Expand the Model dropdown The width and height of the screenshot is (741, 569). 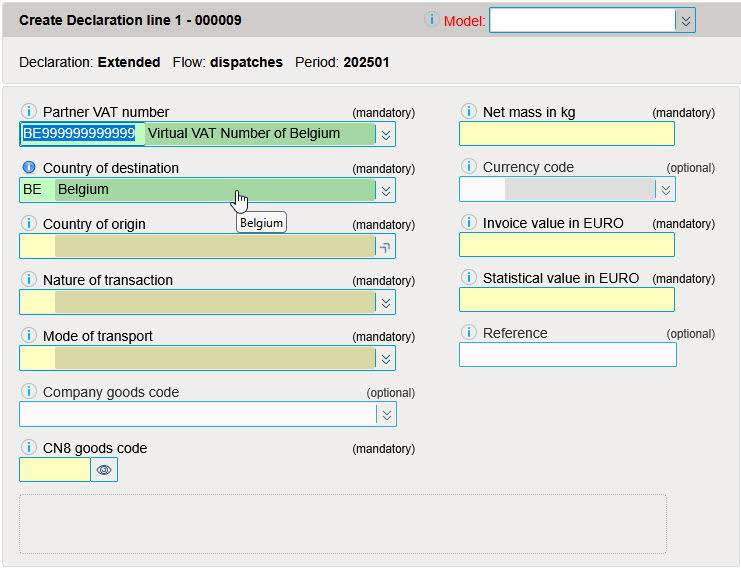684,21
